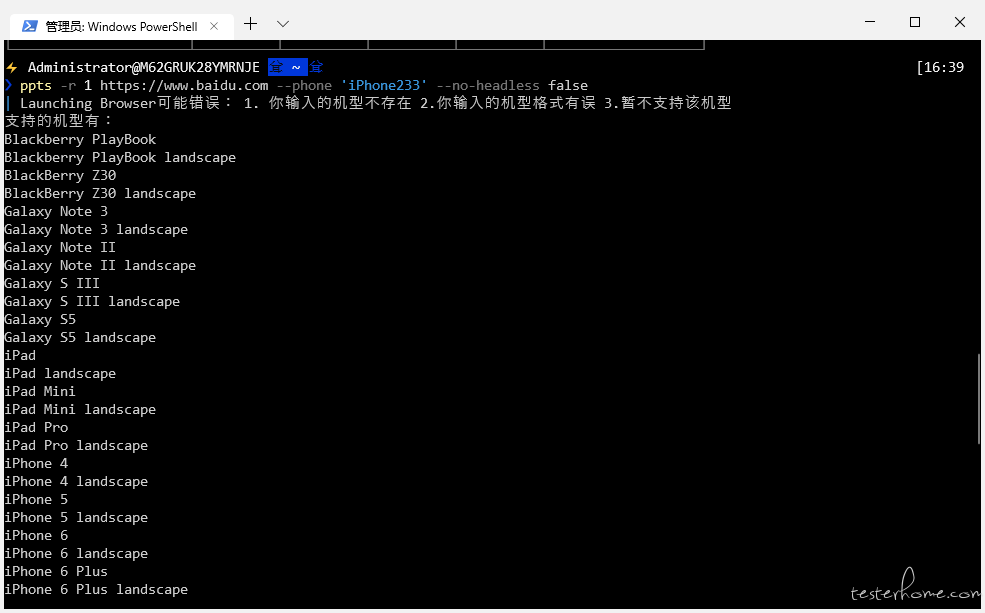
Task: Click the Galaxy Note 3 landscape line
Action: click(96, 229)
